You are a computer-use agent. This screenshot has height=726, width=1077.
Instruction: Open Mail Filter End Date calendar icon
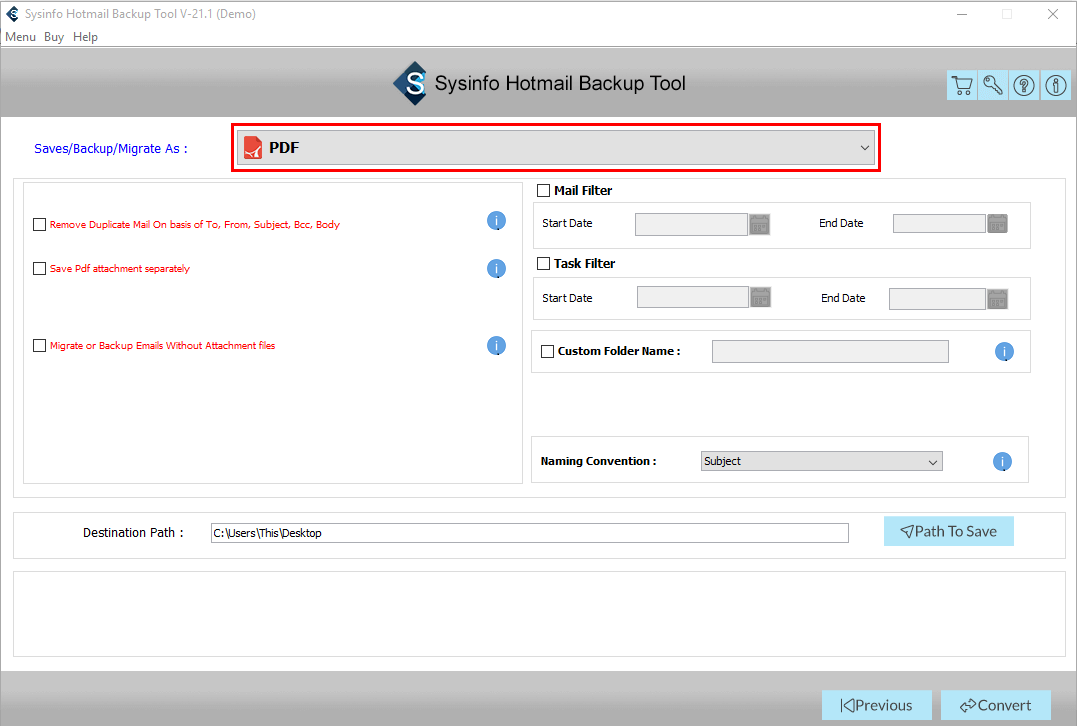[997, 224]
